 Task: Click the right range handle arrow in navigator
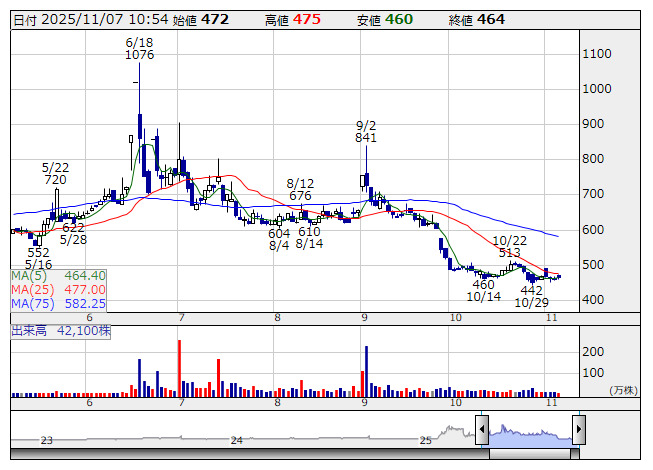click(578, 431)
